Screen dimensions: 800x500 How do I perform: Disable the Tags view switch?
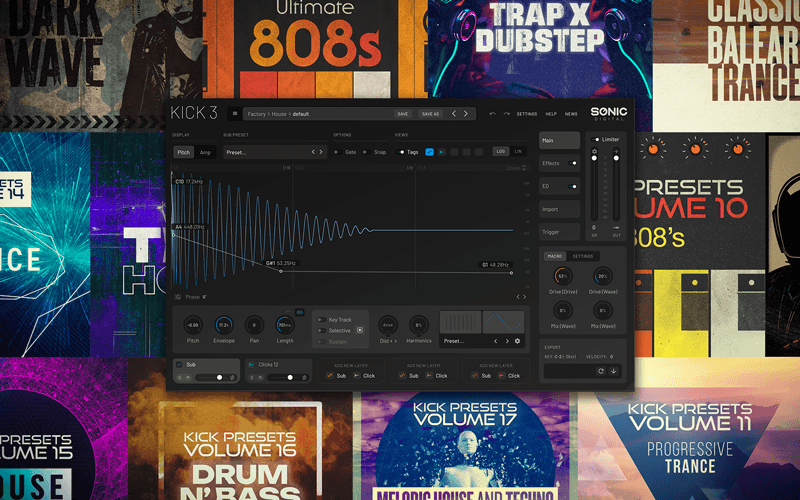(x=401, y=152)
